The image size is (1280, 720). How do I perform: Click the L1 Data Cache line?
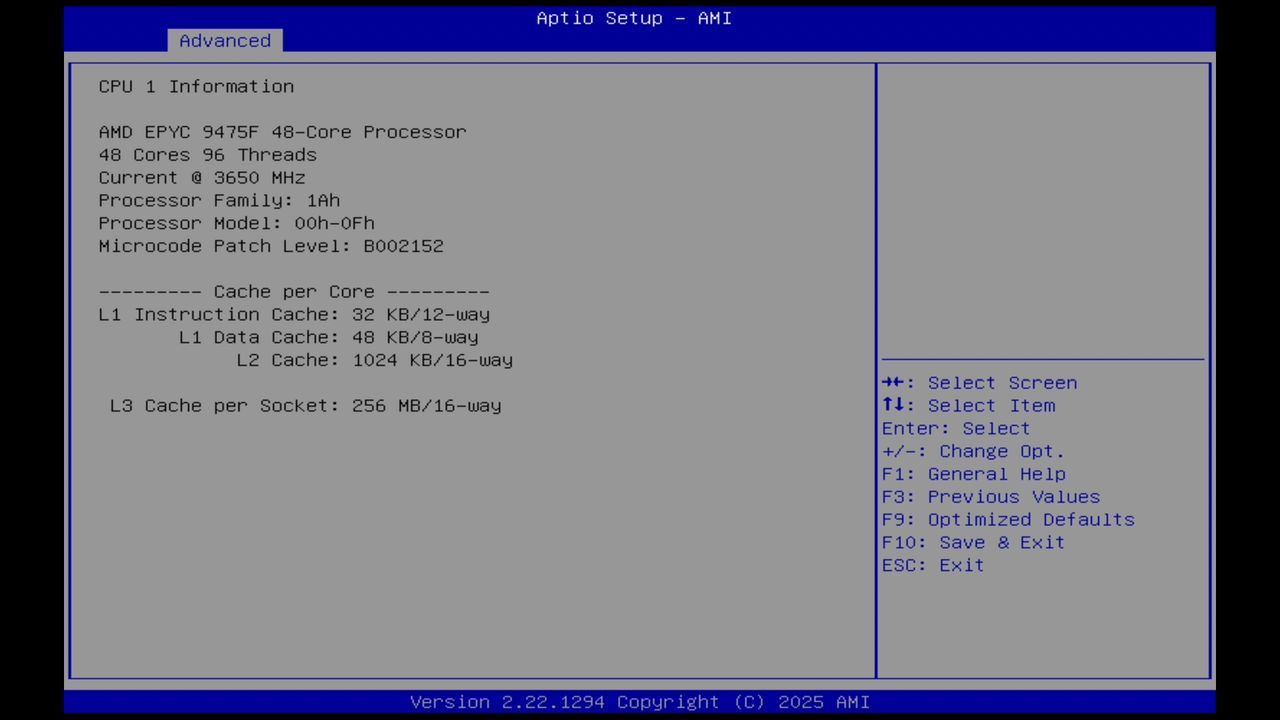coord(328,337)
